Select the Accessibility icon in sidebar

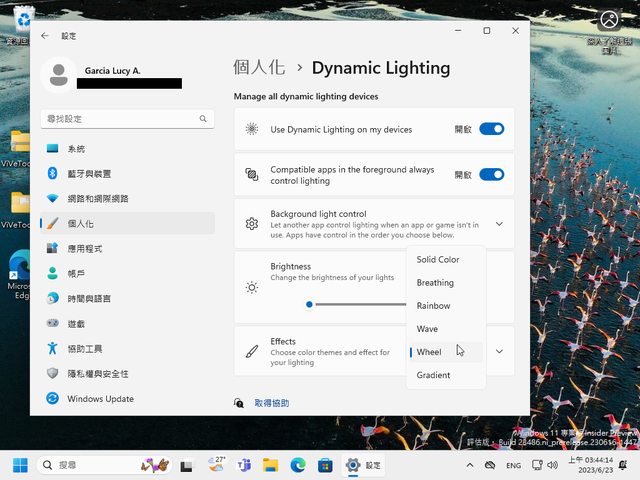coord(52,349)
